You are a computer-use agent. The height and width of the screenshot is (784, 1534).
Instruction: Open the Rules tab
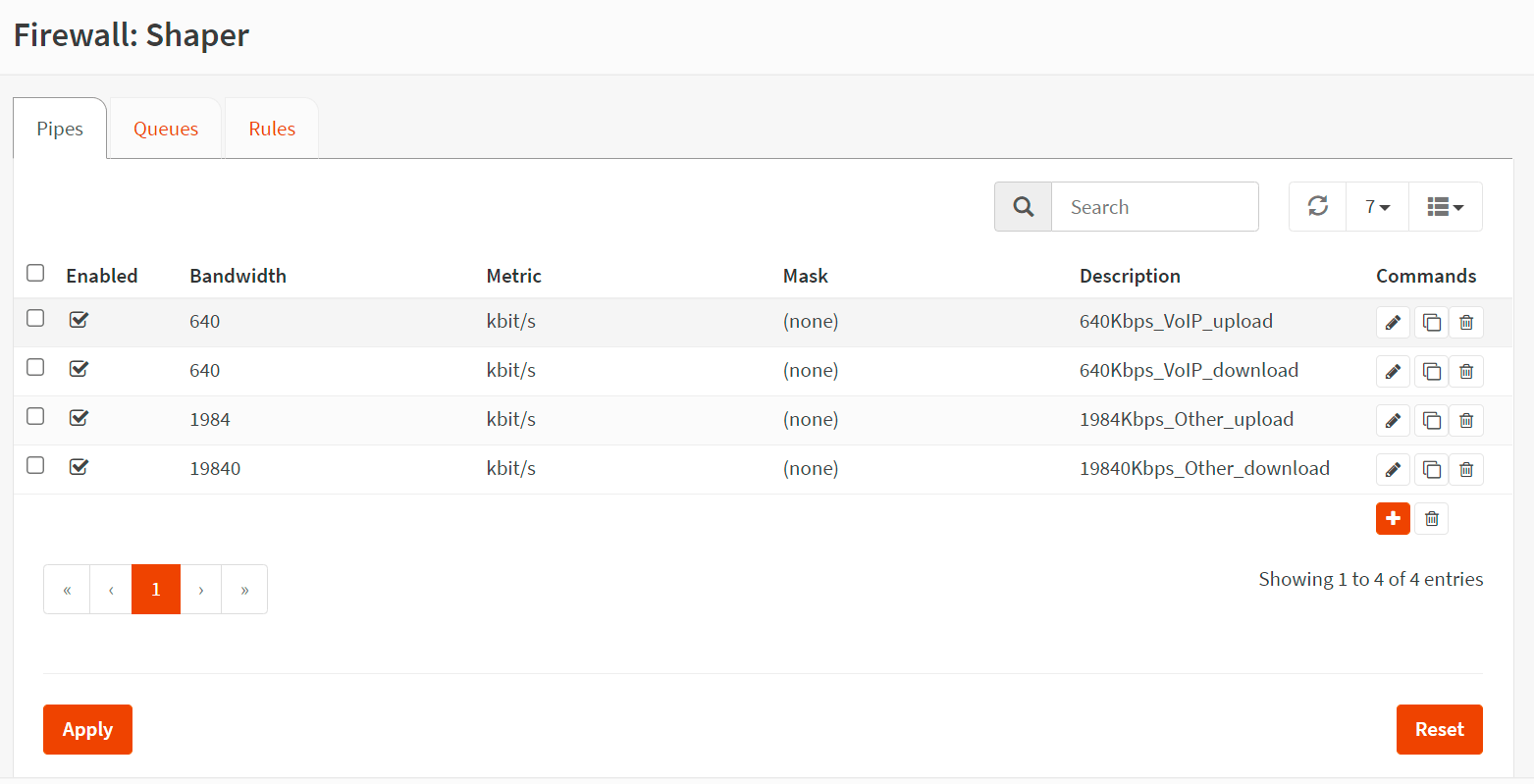(x=272, y=129)
